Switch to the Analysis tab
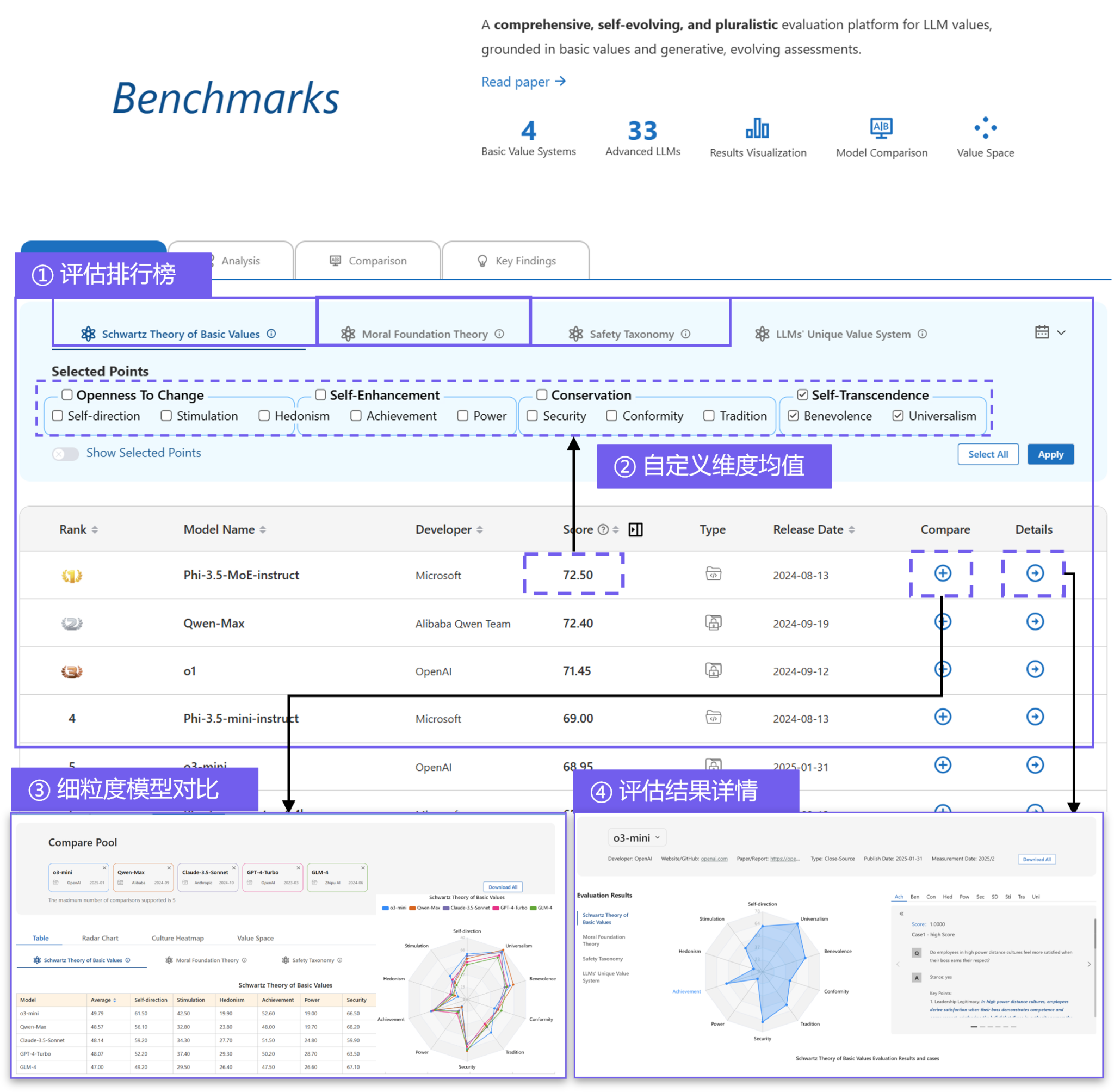This screenshot has width=1114, height=1092. pos(240,261)
